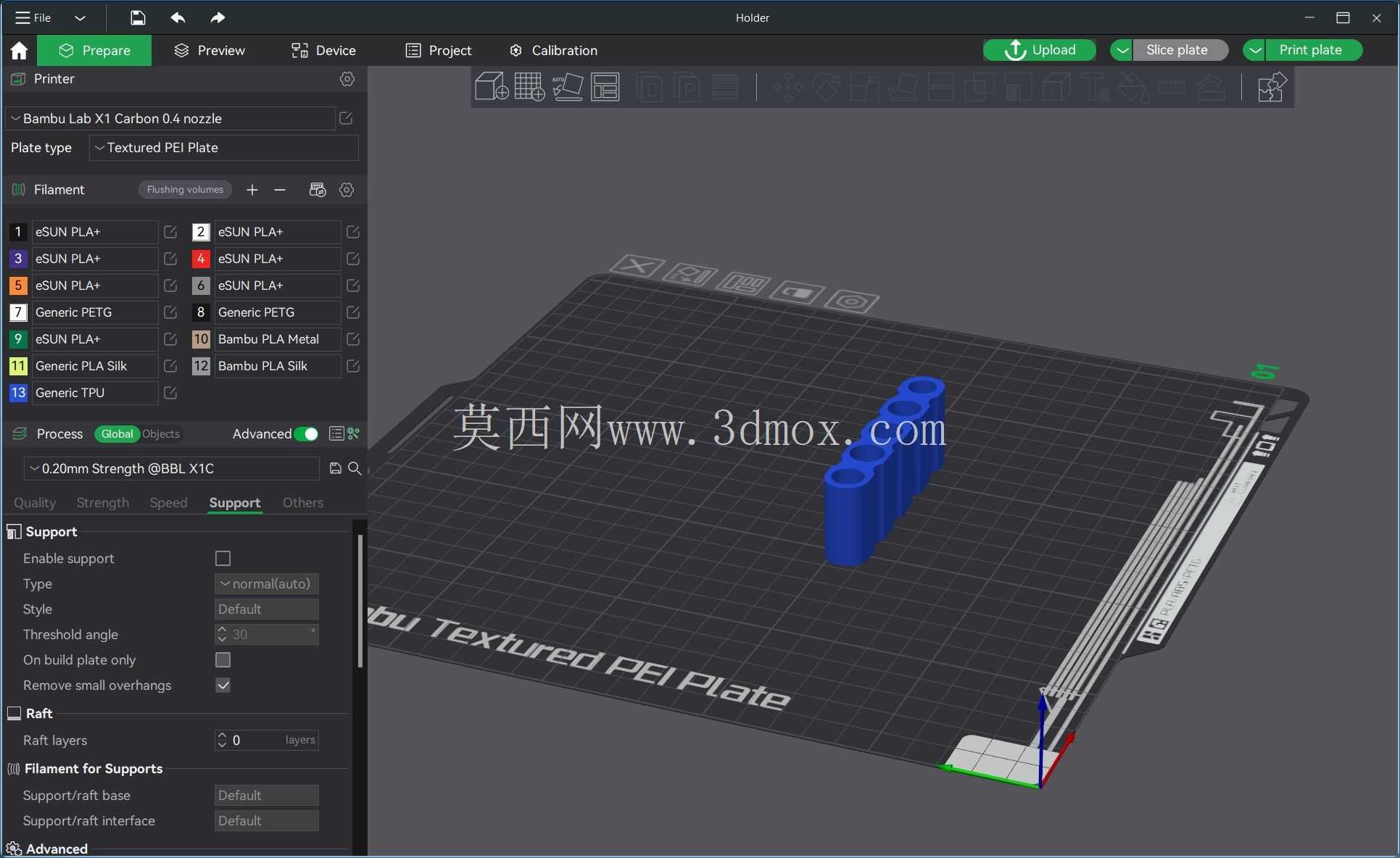Screen dimensions: 1400x858
Task: Open compare presets icon beside Advanced
Action: pyautogui.click(x=353, y=433)
